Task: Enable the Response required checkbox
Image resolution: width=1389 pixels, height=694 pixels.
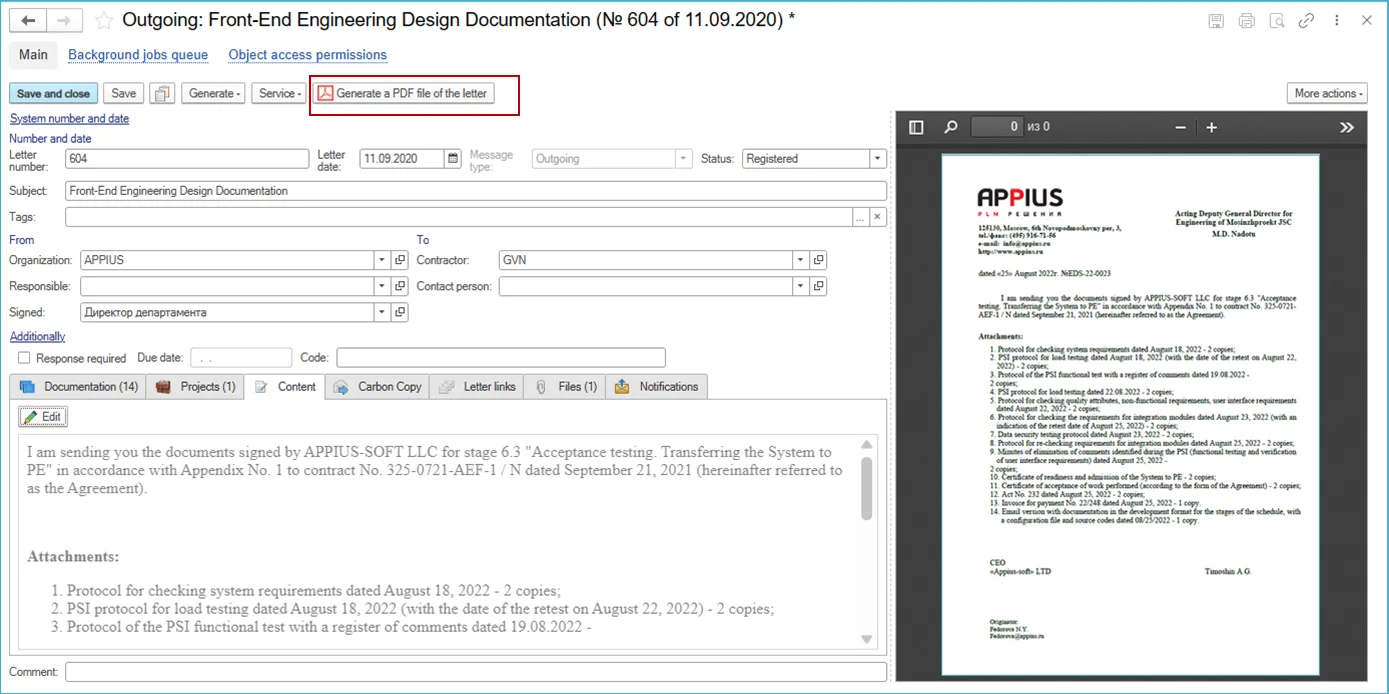Action: [x=24, y=358]
